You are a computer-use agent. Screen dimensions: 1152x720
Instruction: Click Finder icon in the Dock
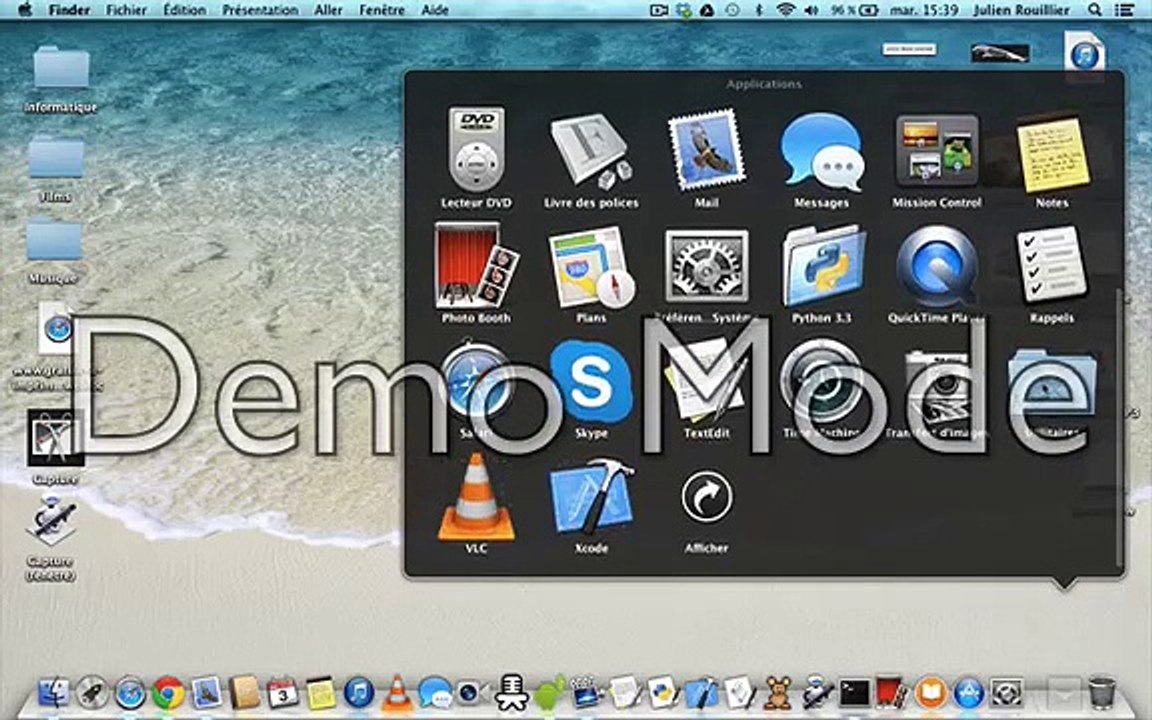pyautogui.click(x=54, y=693)
